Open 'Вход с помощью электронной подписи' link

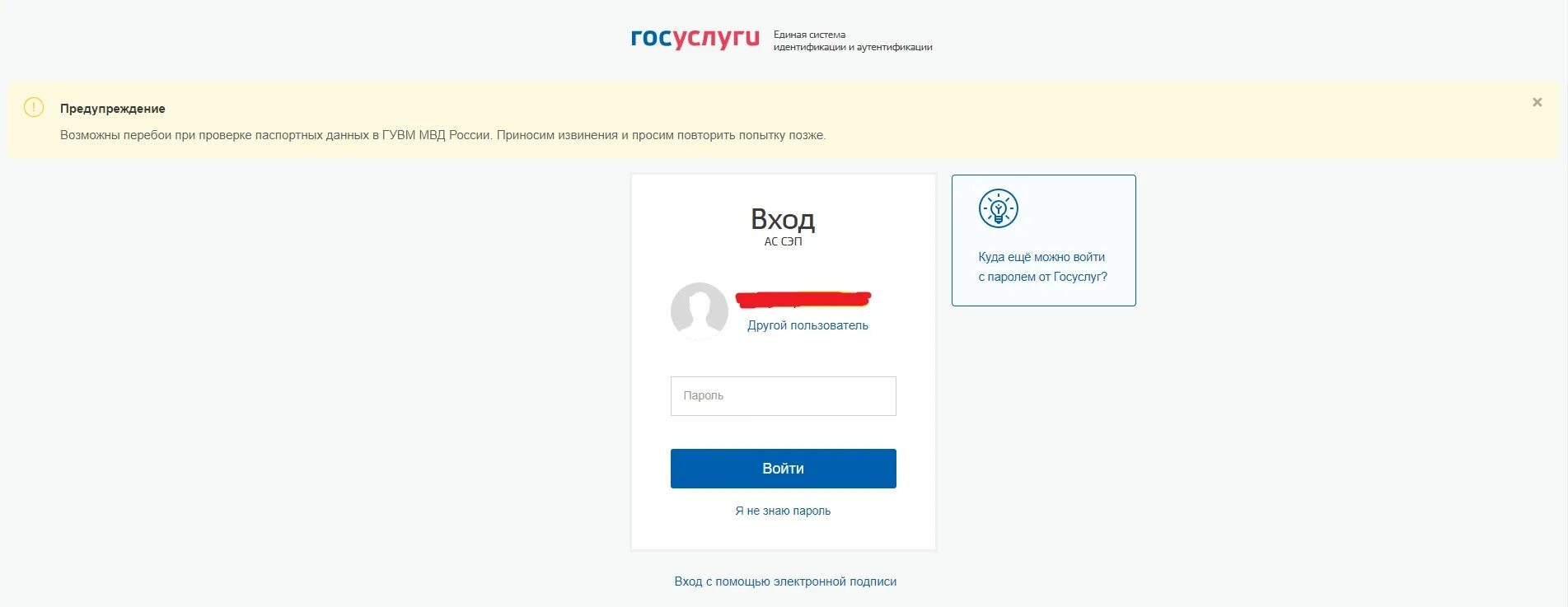pyautogui.click(x=785, y=581)
